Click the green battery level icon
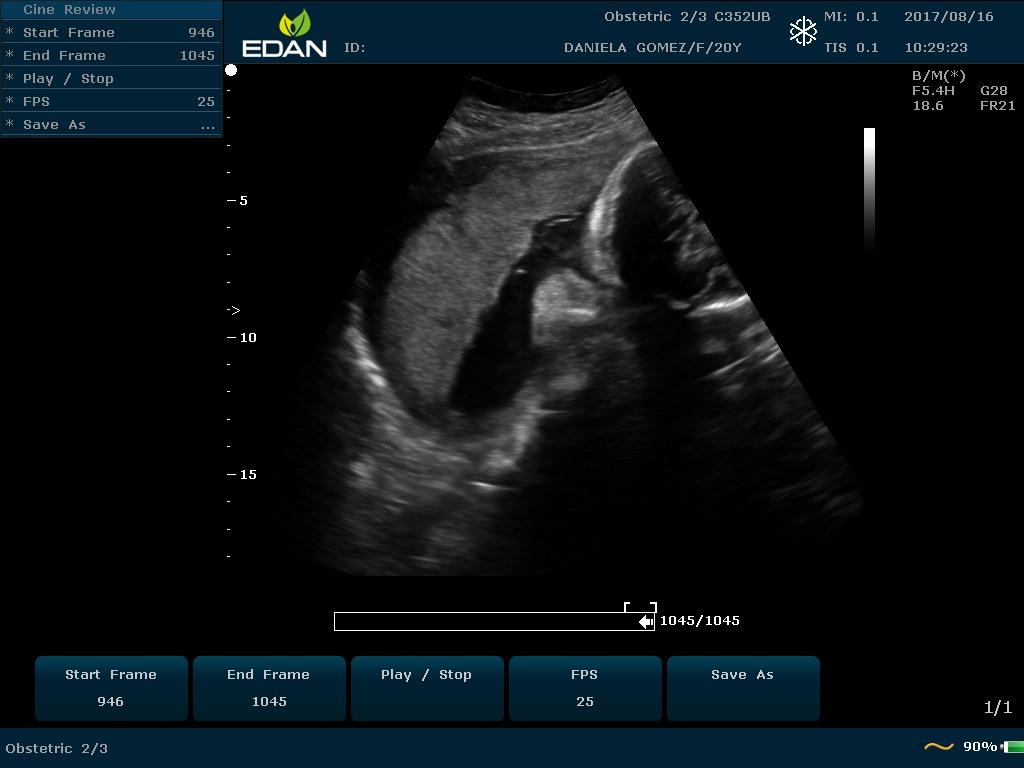Viewport: 1024px width, 768px height. [1012, 747]
